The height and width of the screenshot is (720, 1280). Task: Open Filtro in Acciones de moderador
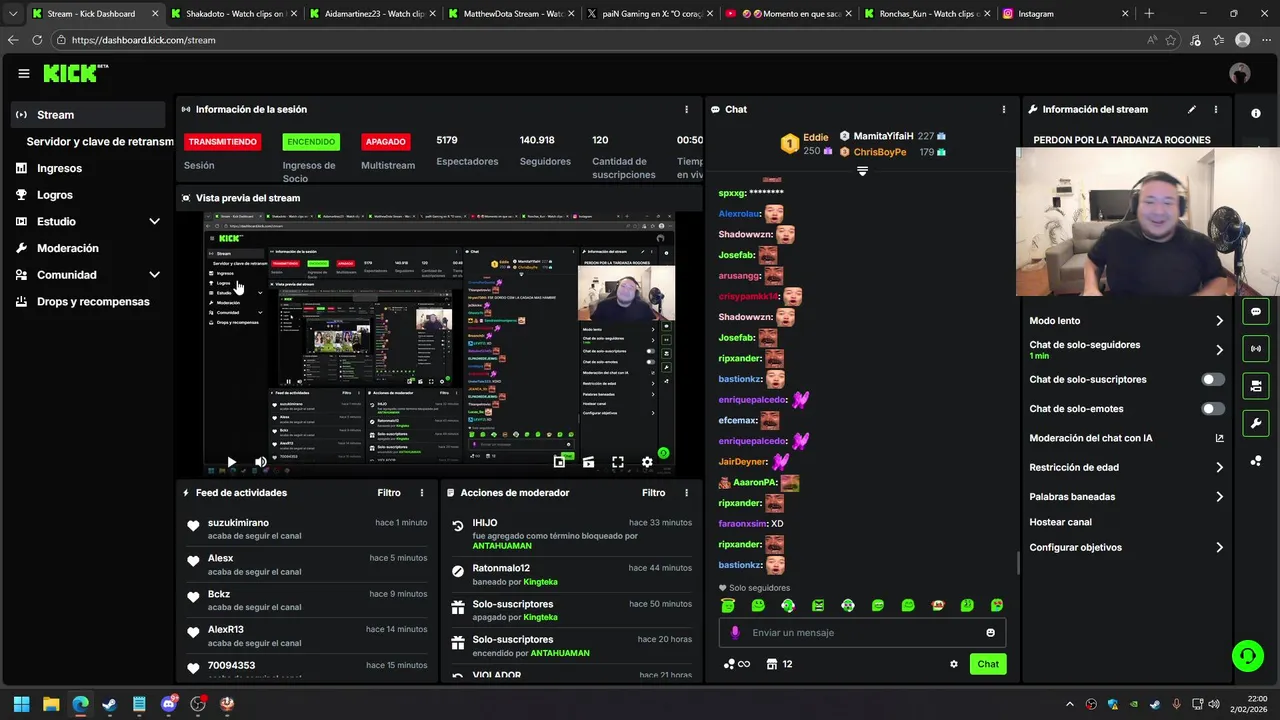(x=653, y=493)
